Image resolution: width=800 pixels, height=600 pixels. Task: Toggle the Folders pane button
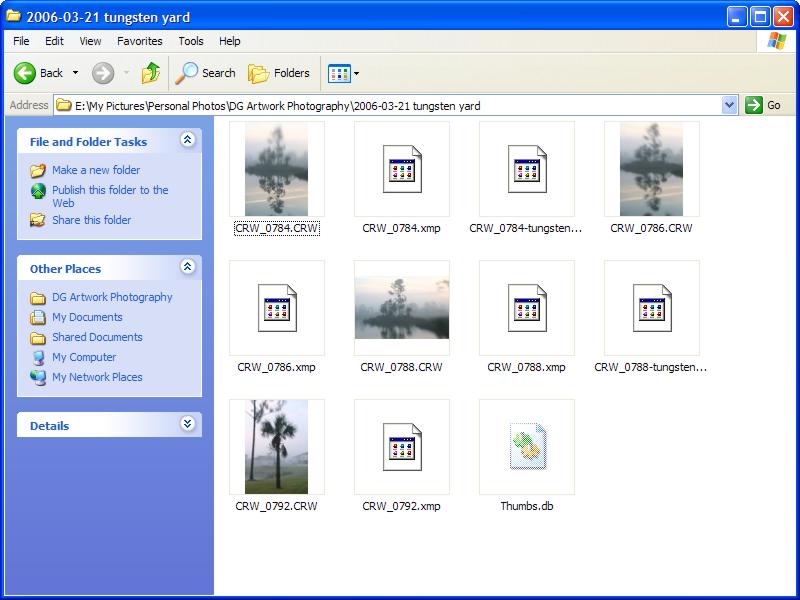[x=279, y=73]
